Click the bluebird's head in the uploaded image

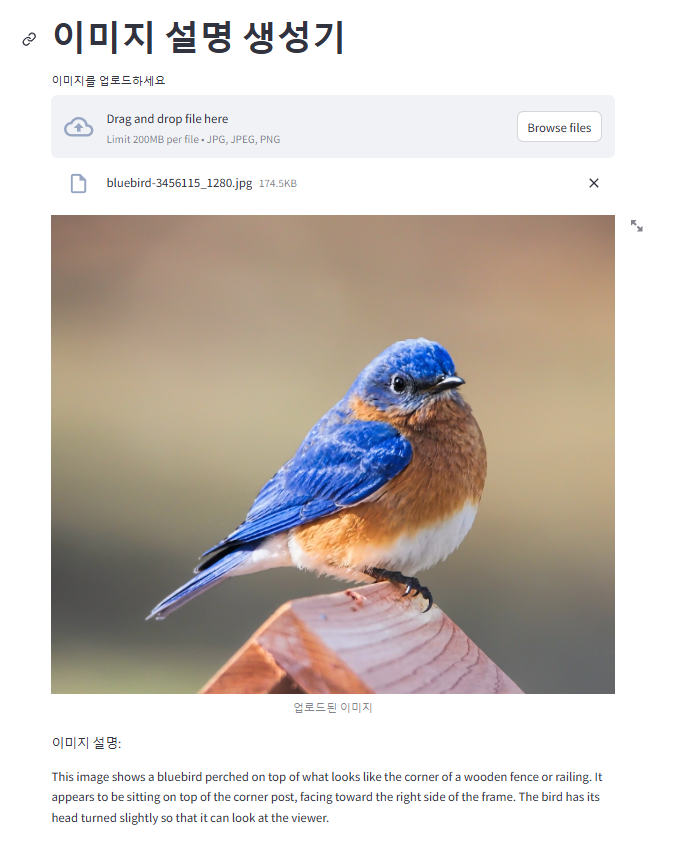(412, 374)
